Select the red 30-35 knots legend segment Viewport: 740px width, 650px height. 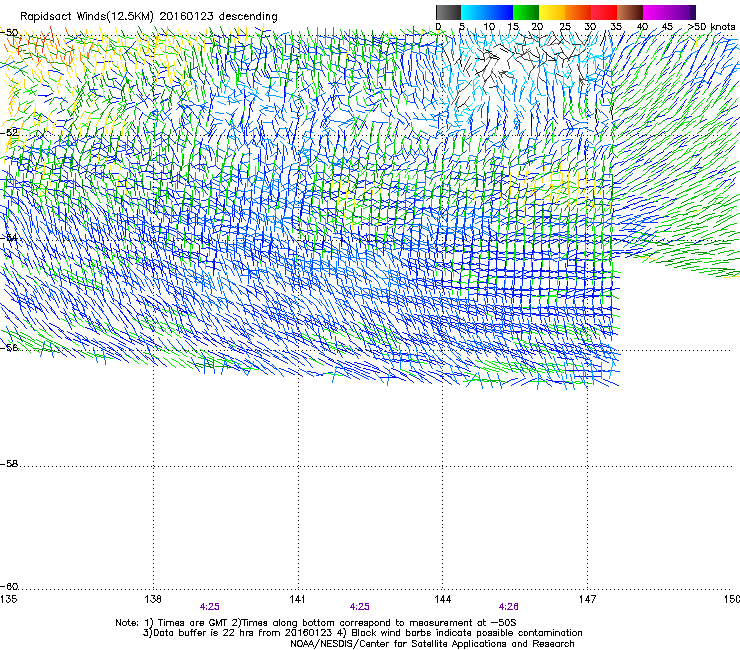pos(604,12)
